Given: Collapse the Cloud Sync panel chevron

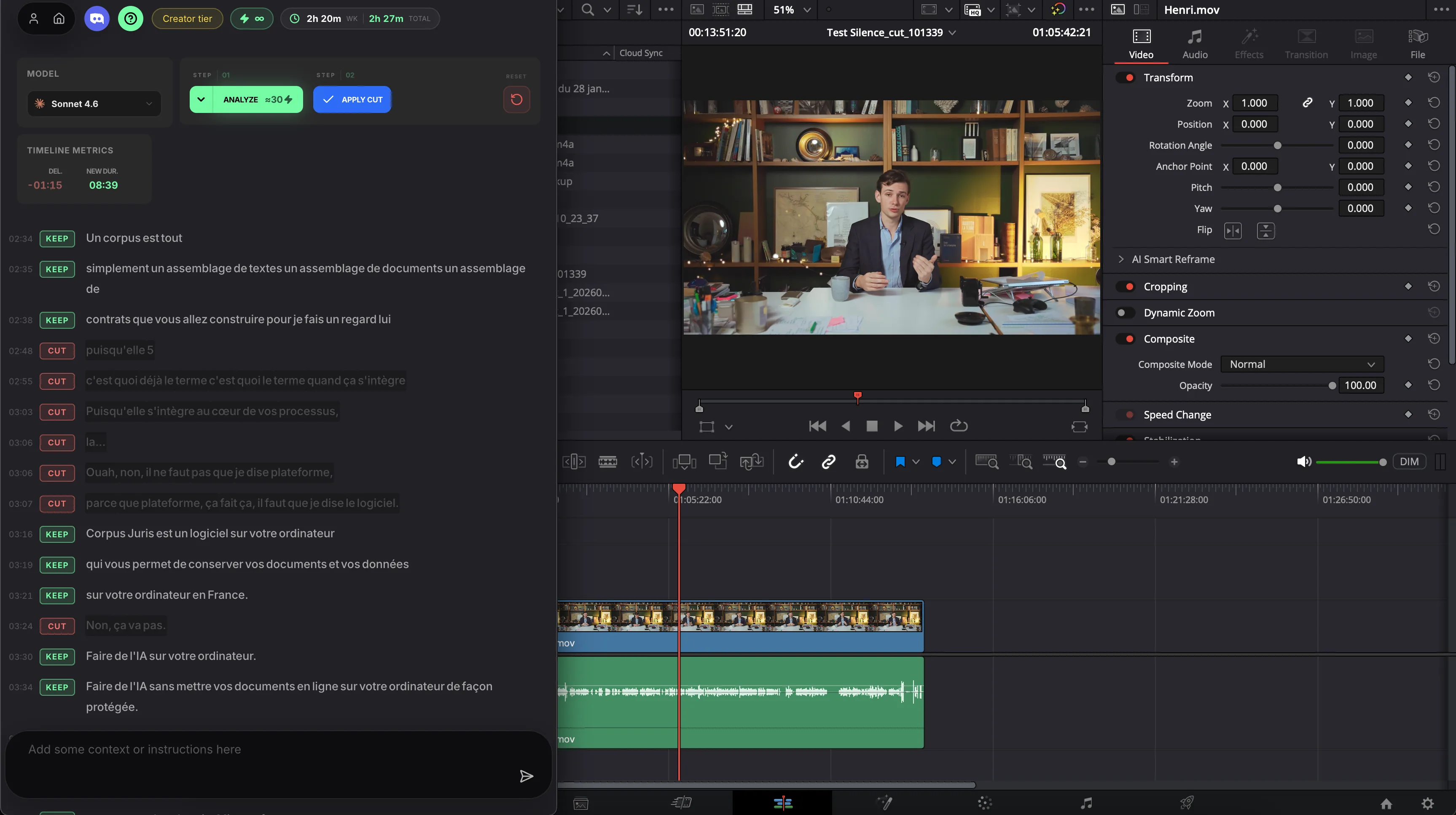Looking at the screenshot, I should point(607,53).
